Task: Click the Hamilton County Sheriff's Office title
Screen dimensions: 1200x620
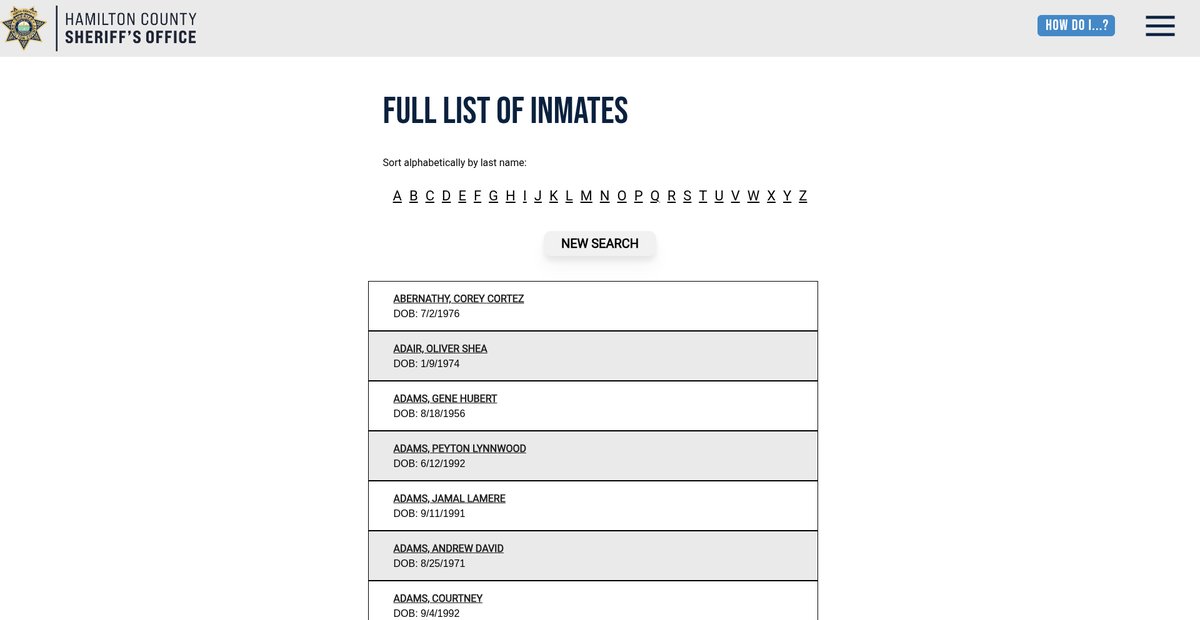Action: tap(131, 28)
